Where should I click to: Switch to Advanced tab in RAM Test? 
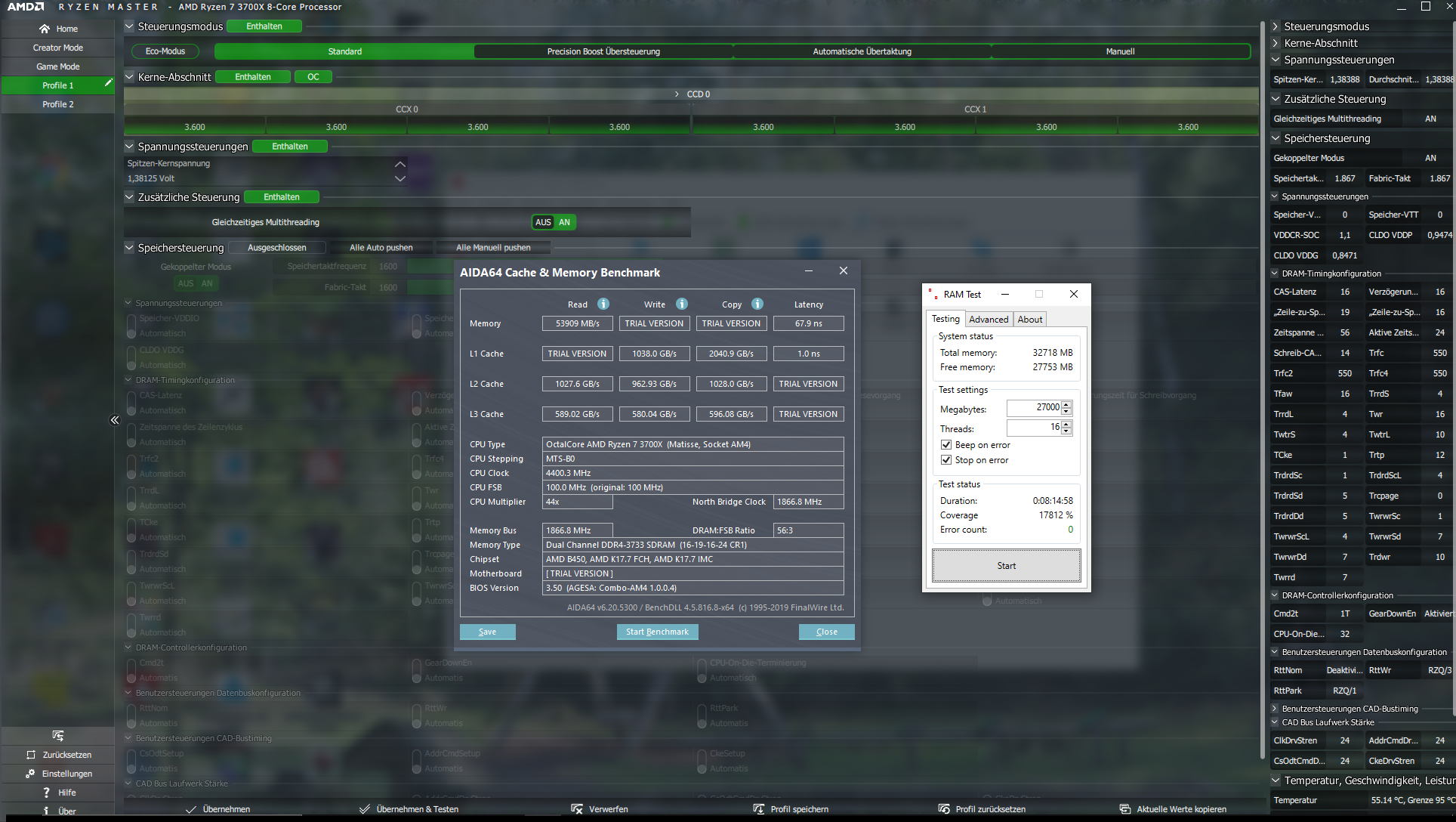[988, 320]
